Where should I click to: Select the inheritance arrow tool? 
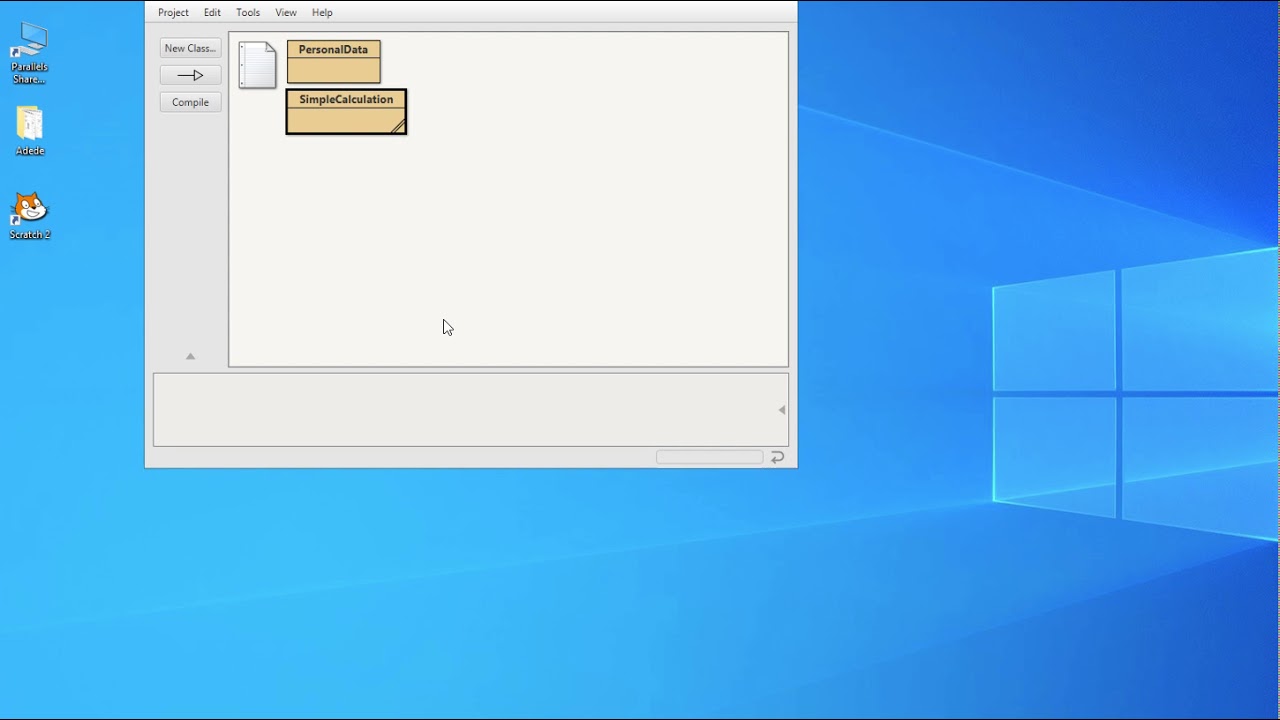click(190, 75)
